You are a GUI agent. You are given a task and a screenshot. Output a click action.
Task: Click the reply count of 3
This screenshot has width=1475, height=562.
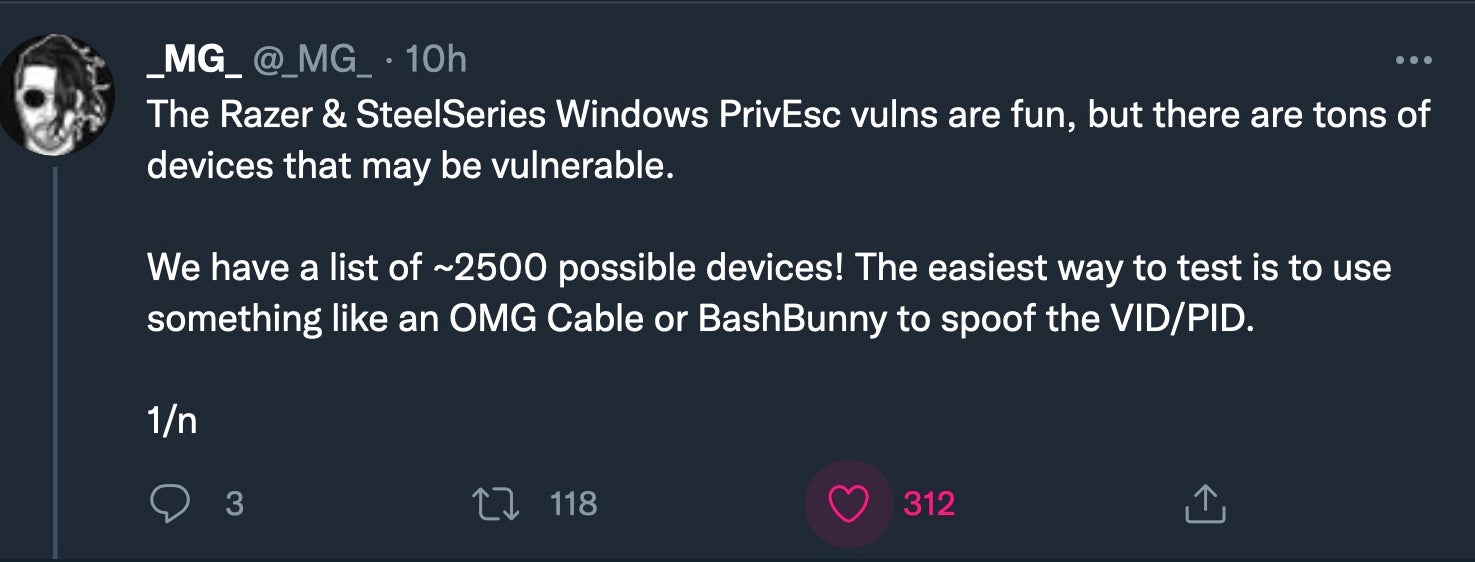pos(234,503)
